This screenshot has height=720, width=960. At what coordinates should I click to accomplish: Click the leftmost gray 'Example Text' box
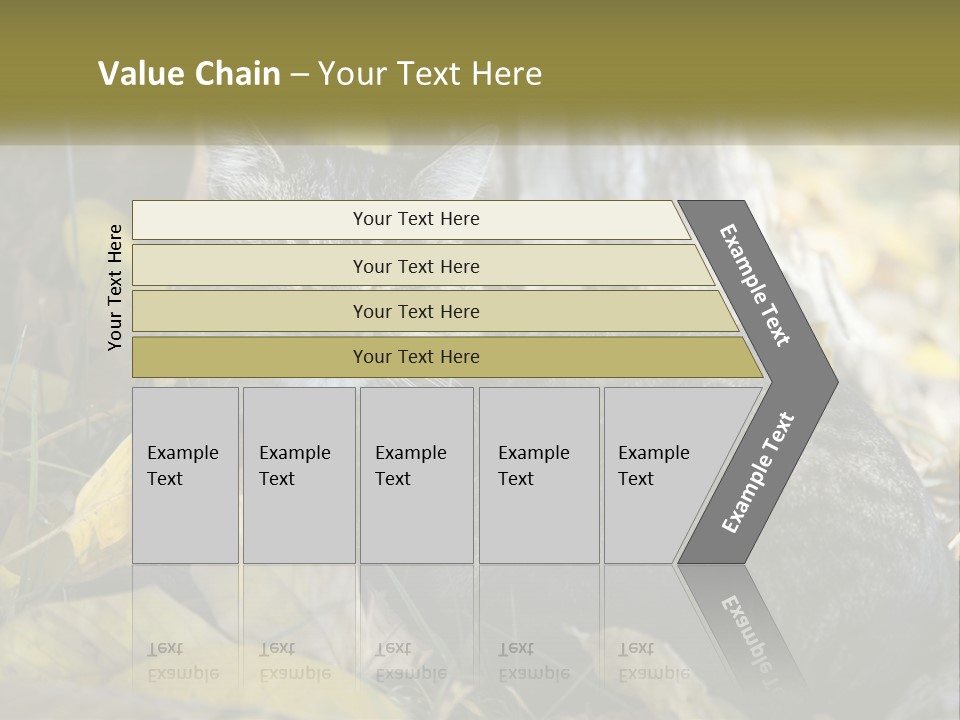coord(185,474)
